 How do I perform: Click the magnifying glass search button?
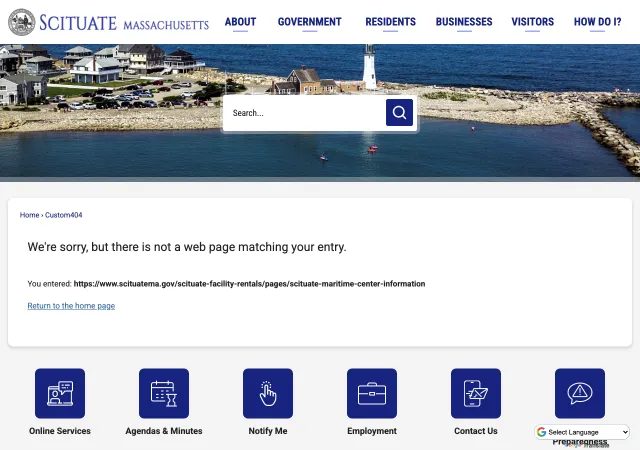[x=399, y=112]
